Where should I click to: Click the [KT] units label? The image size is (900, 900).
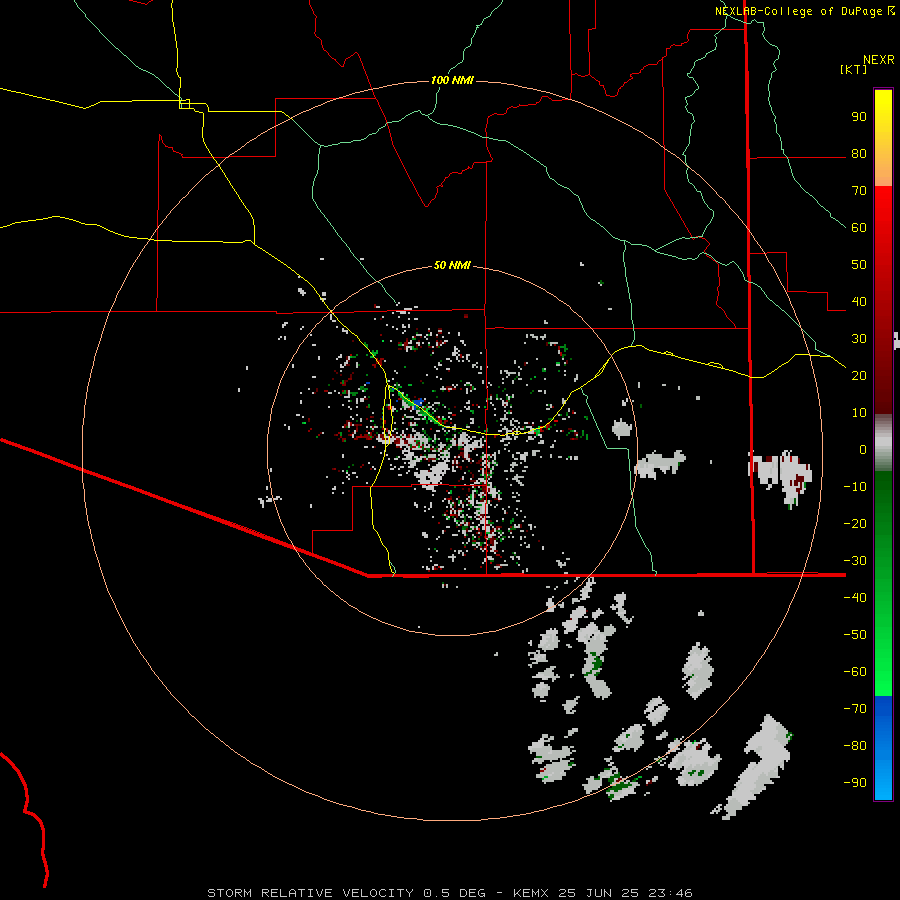[853, 69]
